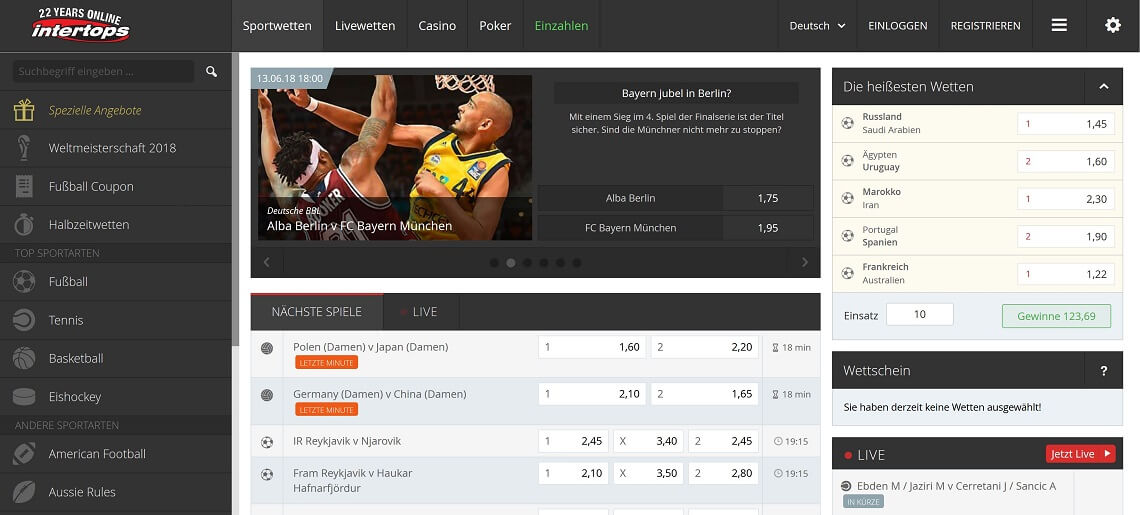The height and width of the screenshot is (515, 1140).
Task: Open the settings gear icon
Action: tap(1112, 25)
